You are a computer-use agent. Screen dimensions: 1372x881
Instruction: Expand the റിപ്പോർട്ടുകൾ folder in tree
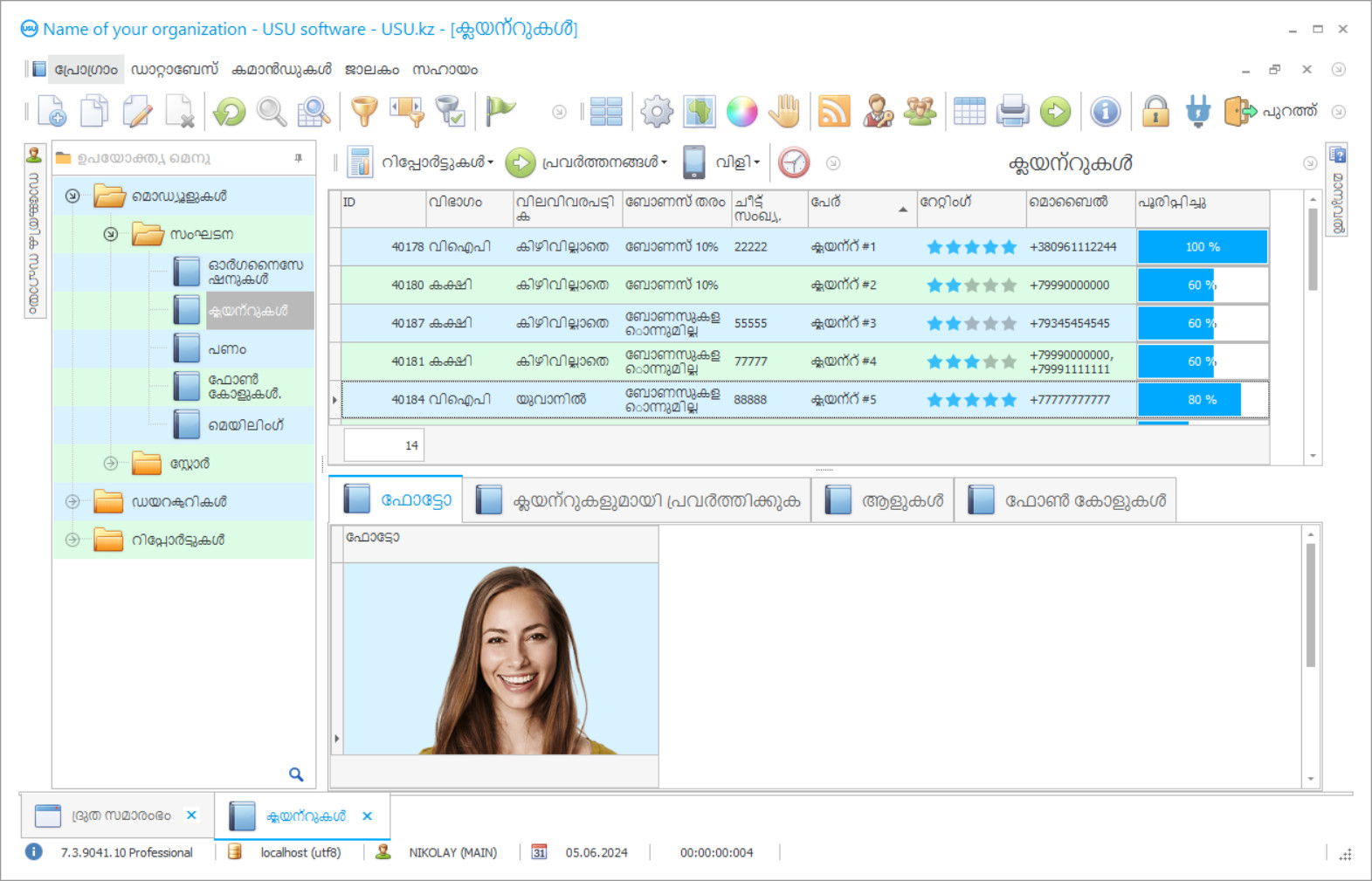tap(72, 540)
